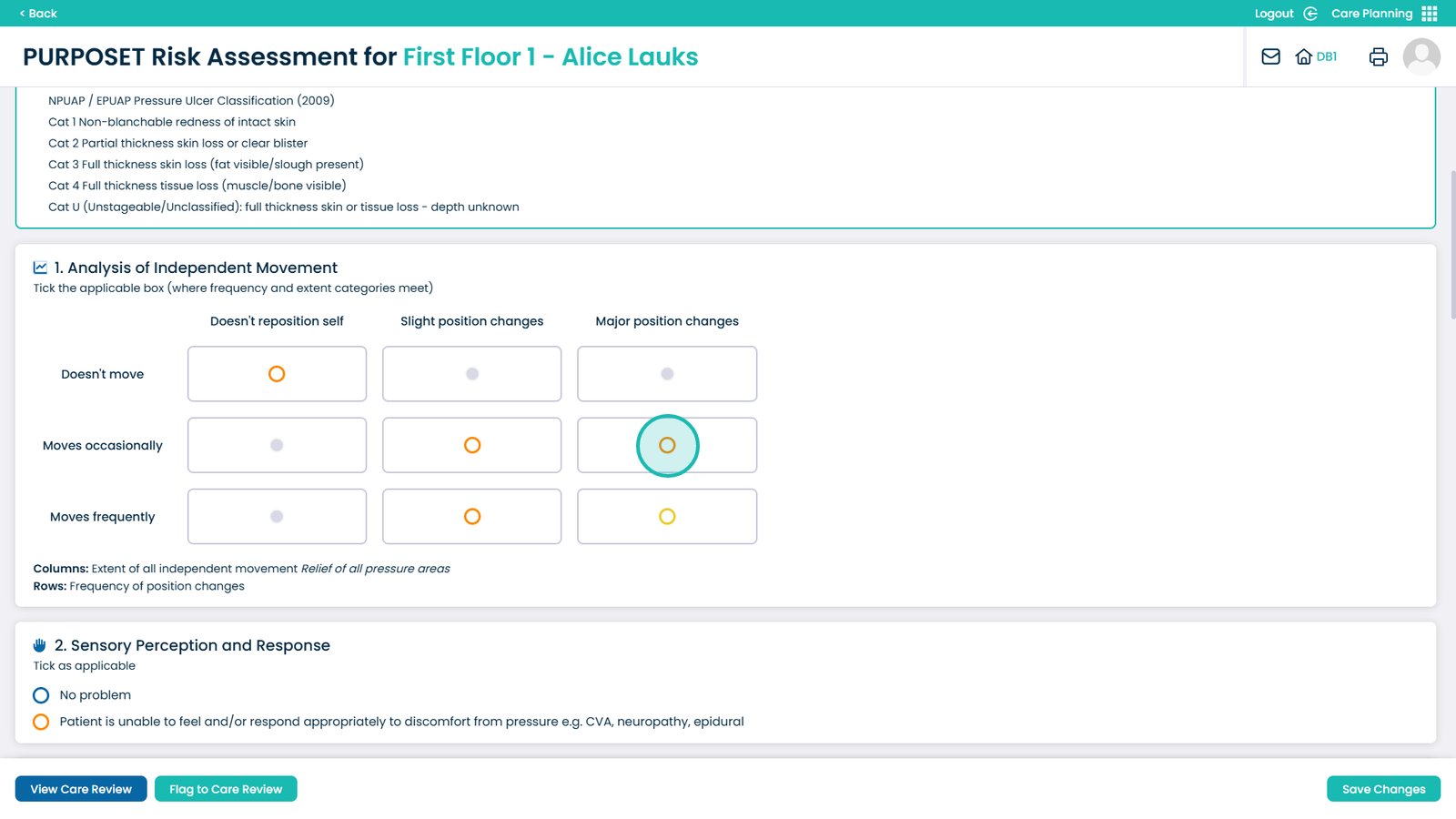
Task: Open the mail envelope icon
Action: (1270, 56)
